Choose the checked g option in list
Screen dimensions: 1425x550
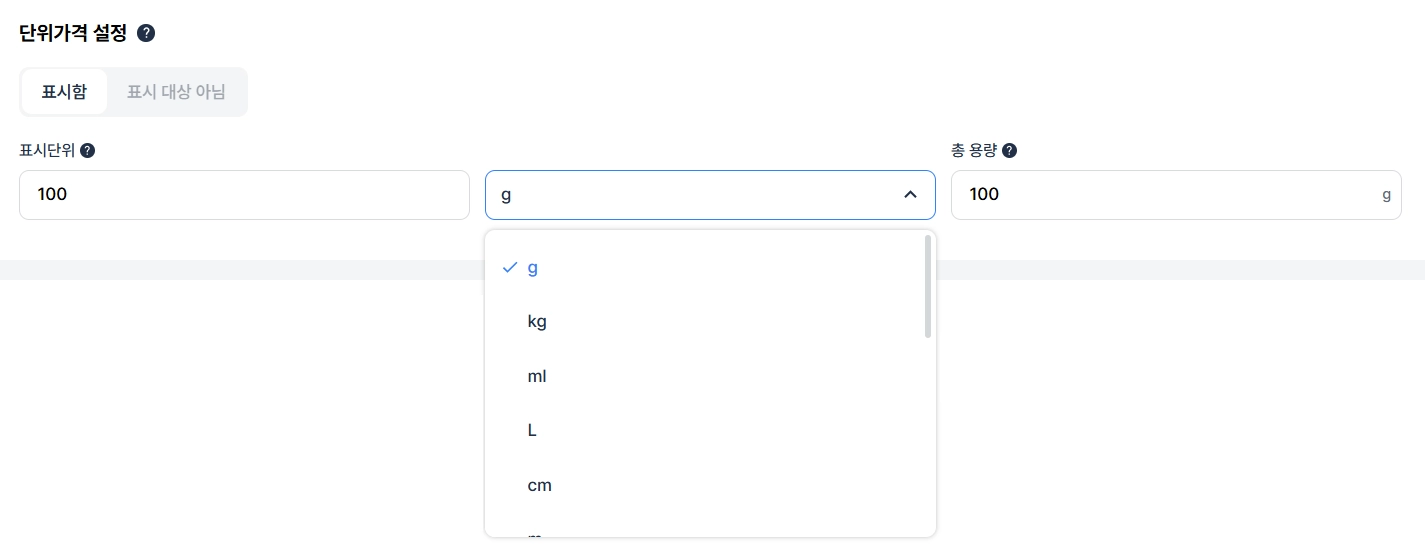pos(532,268)
